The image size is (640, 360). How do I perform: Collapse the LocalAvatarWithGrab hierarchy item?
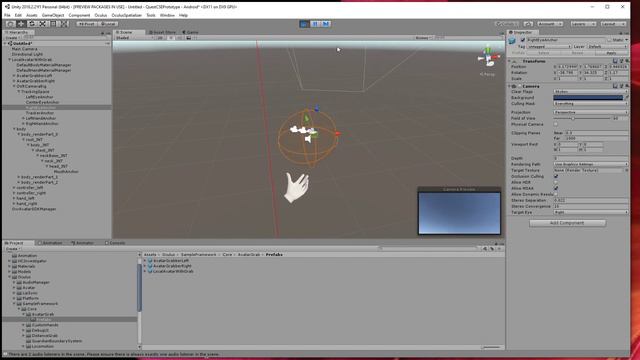[10, 60]
